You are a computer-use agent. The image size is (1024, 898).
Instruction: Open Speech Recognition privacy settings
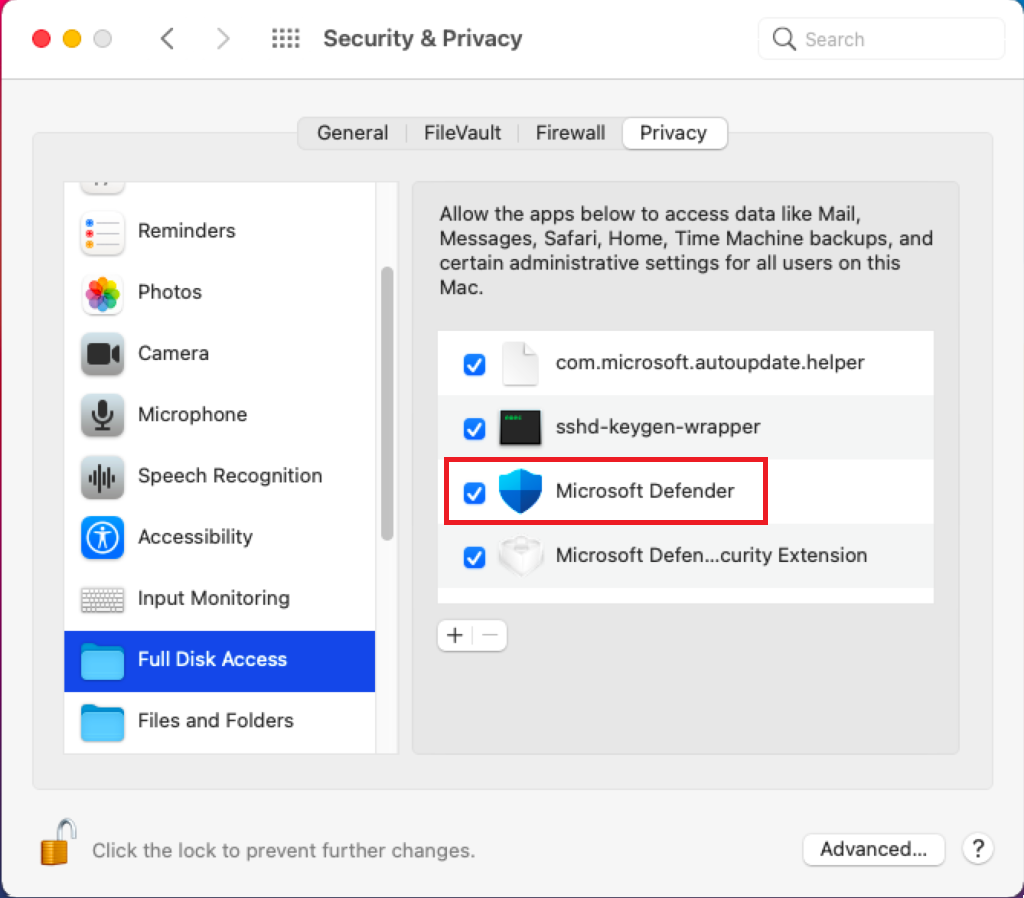[219, 476]
